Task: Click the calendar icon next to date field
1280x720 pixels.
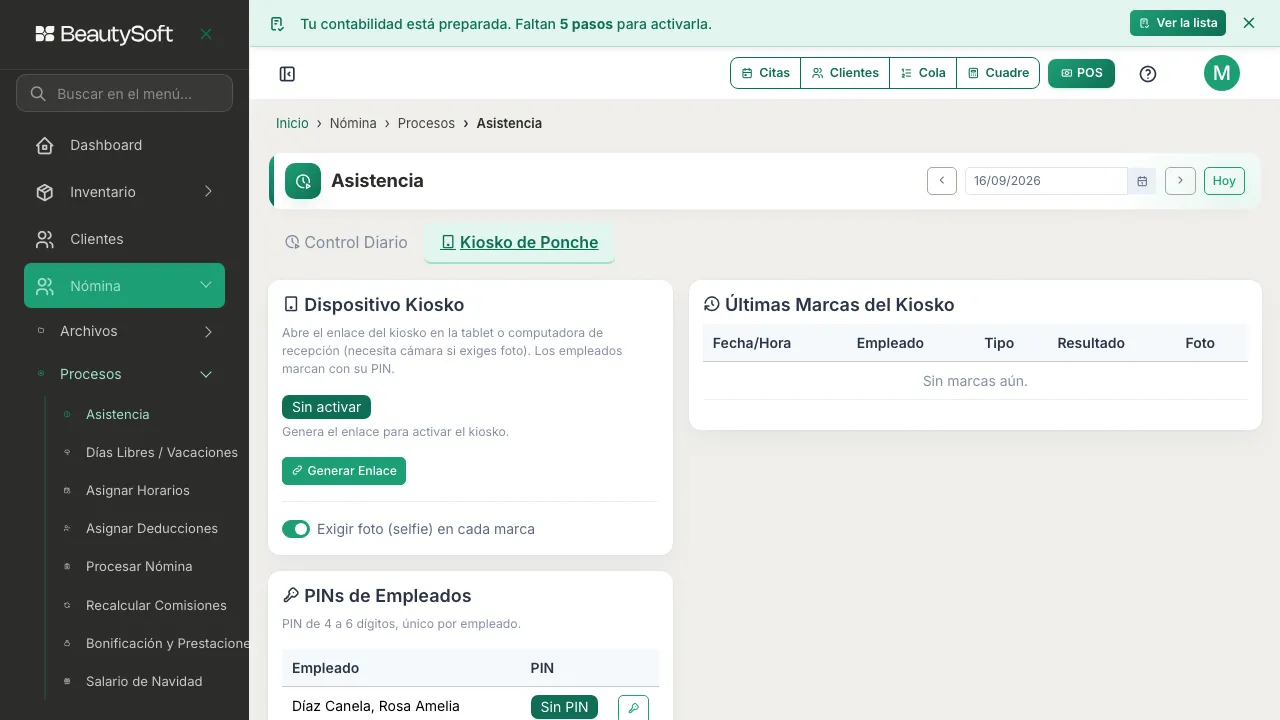Action: point(1142,181)
